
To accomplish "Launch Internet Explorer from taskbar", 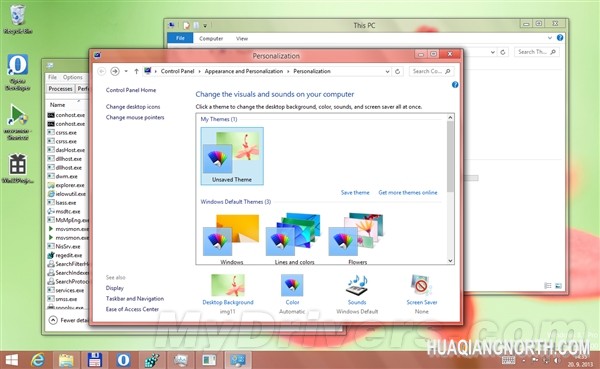I will pos(38,360).
